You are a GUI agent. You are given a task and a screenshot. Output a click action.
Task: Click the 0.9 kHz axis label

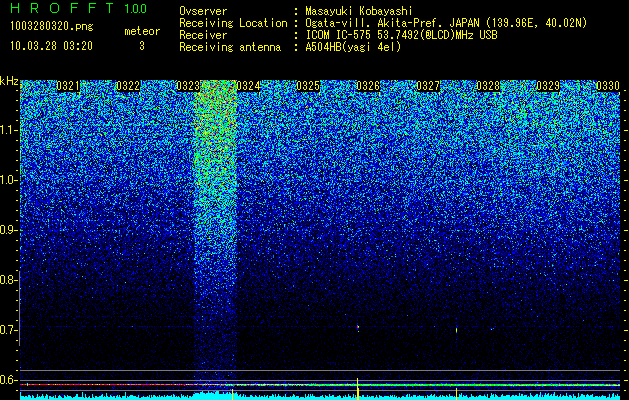(9, 230)
